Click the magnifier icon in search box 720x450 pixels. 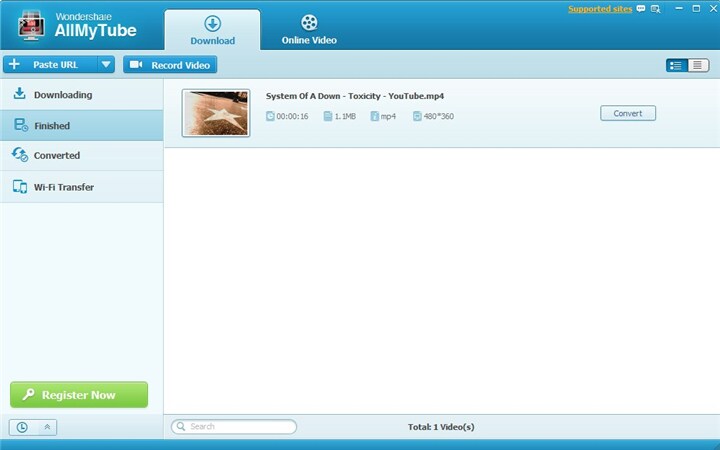pyautogui.click(x=181, y=427)
